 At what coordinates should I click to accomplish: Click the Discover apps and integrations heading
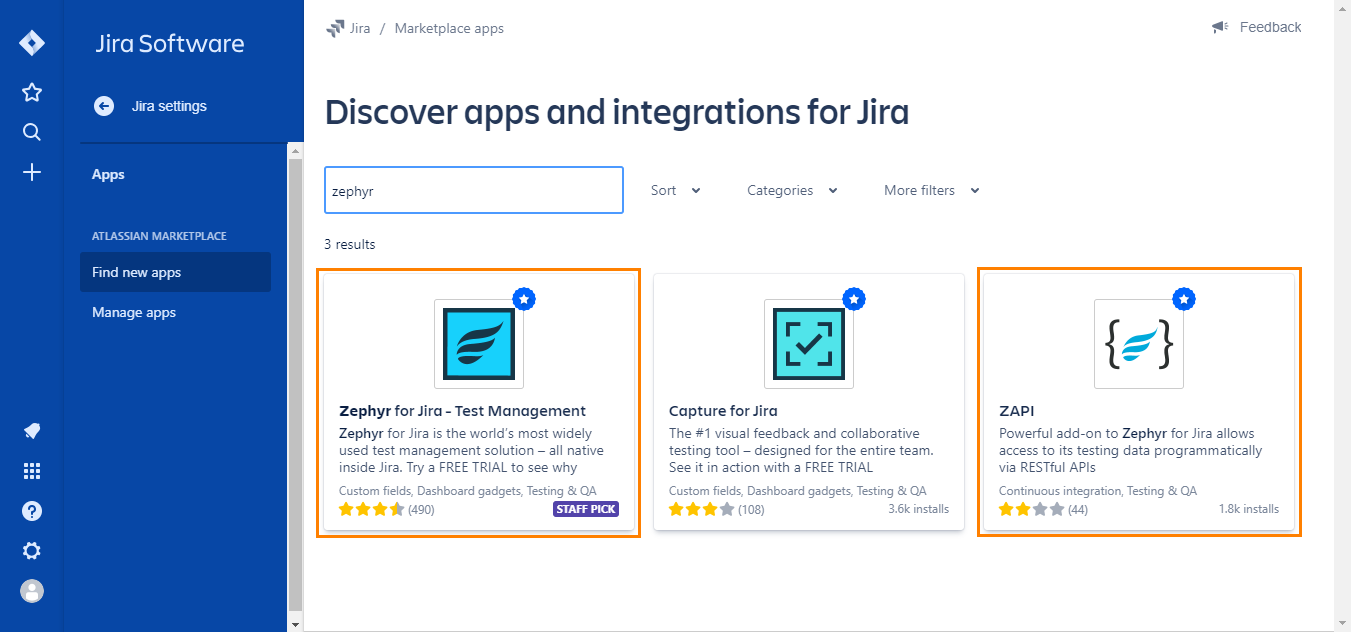tap(617, 112)
